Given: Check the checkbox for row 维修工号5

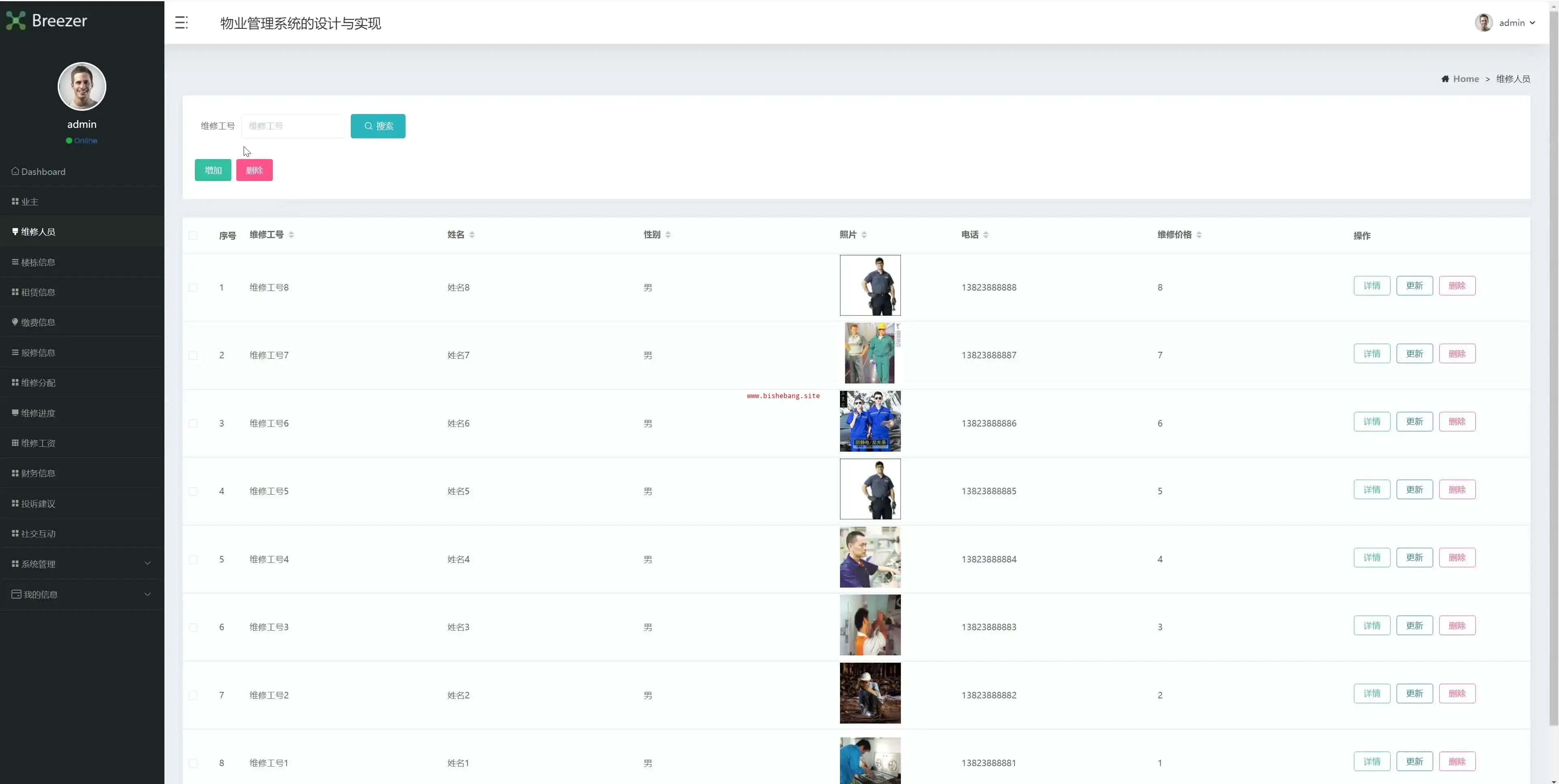Looking at the screenshot, I should tap(193, 491).
